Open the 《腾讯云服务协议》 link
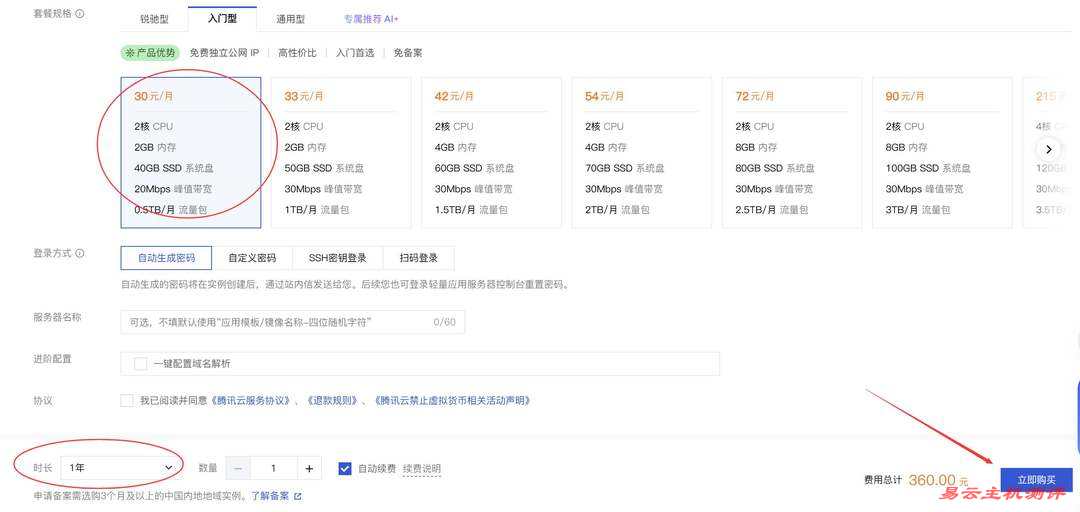This screenshot has width=1080, height=512. [x=251, y=400]
